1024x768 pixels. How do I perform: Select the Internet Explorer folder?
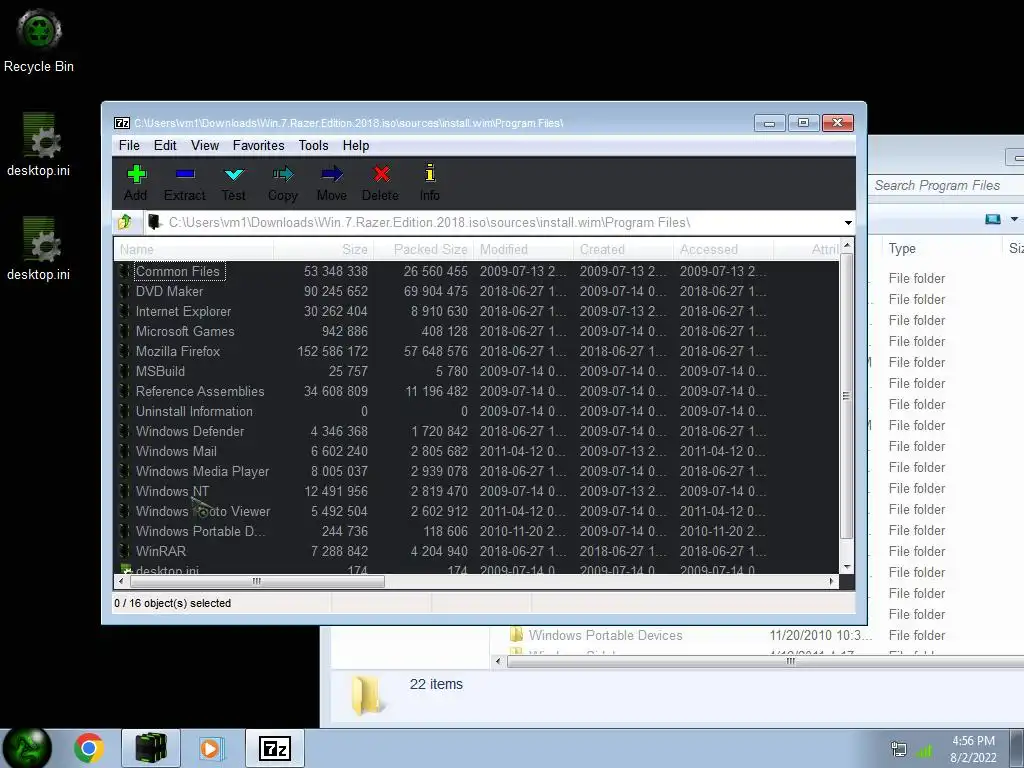tap(477, 312)
